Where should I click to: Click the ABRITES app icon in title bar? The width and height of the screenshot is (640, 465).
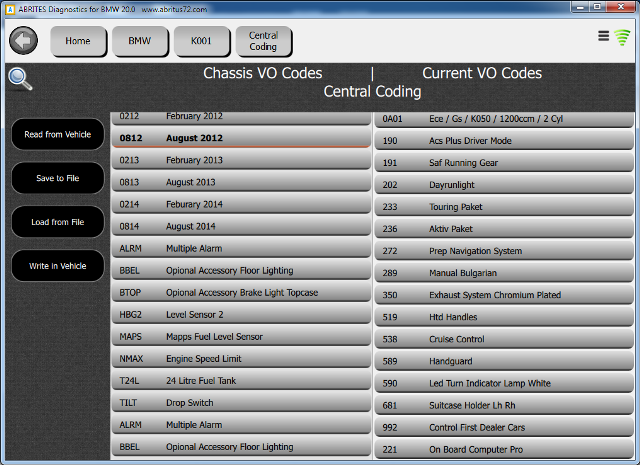(x=11, y=9)
